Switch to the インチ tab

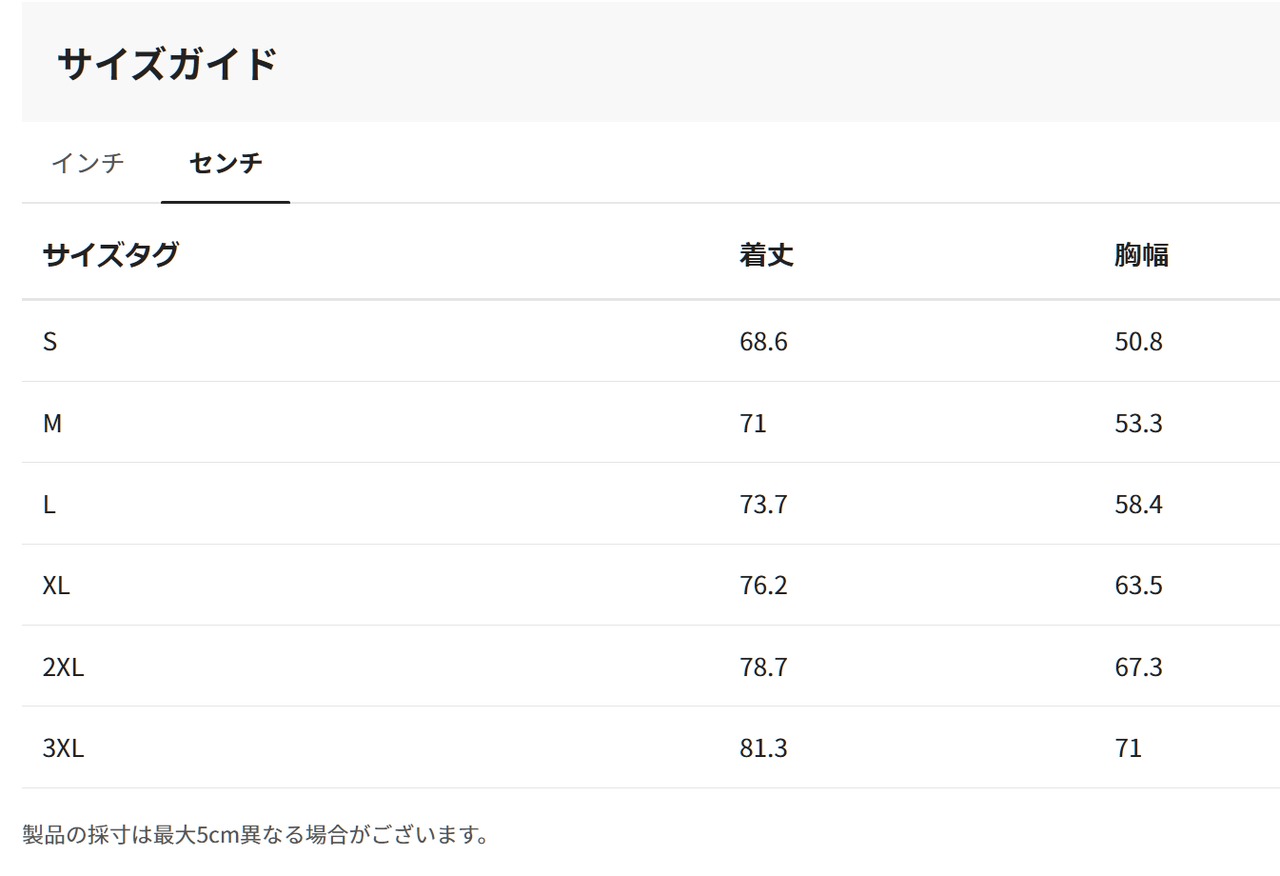pos(88,162)
